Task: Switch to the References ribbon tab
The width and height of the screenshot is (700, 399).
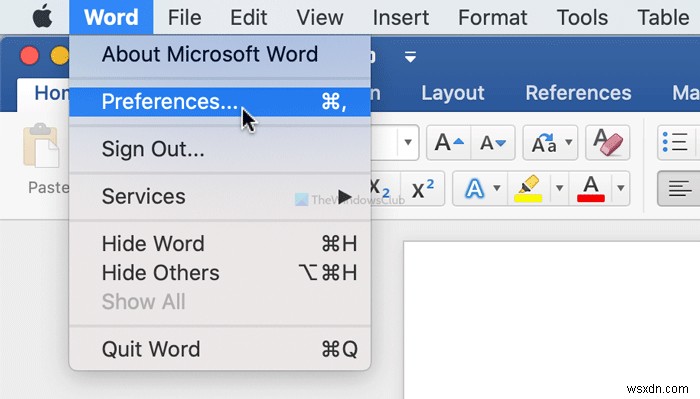Action: (578, 93)
